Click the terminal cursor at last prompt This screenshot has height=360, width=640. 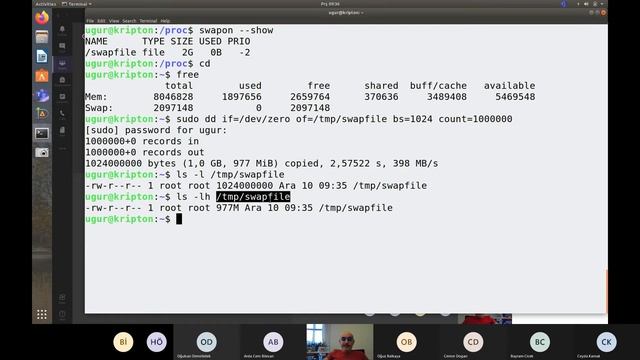(x=179, y=219)
